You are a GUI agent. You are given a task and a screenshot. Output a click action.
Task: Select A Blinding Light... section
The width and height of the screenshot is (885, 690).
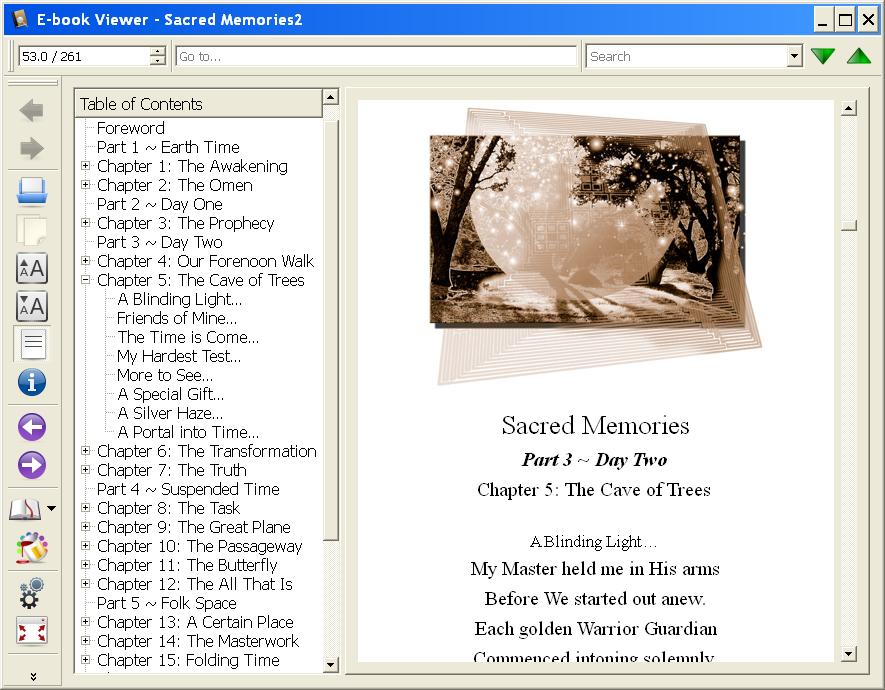point(179,299)
